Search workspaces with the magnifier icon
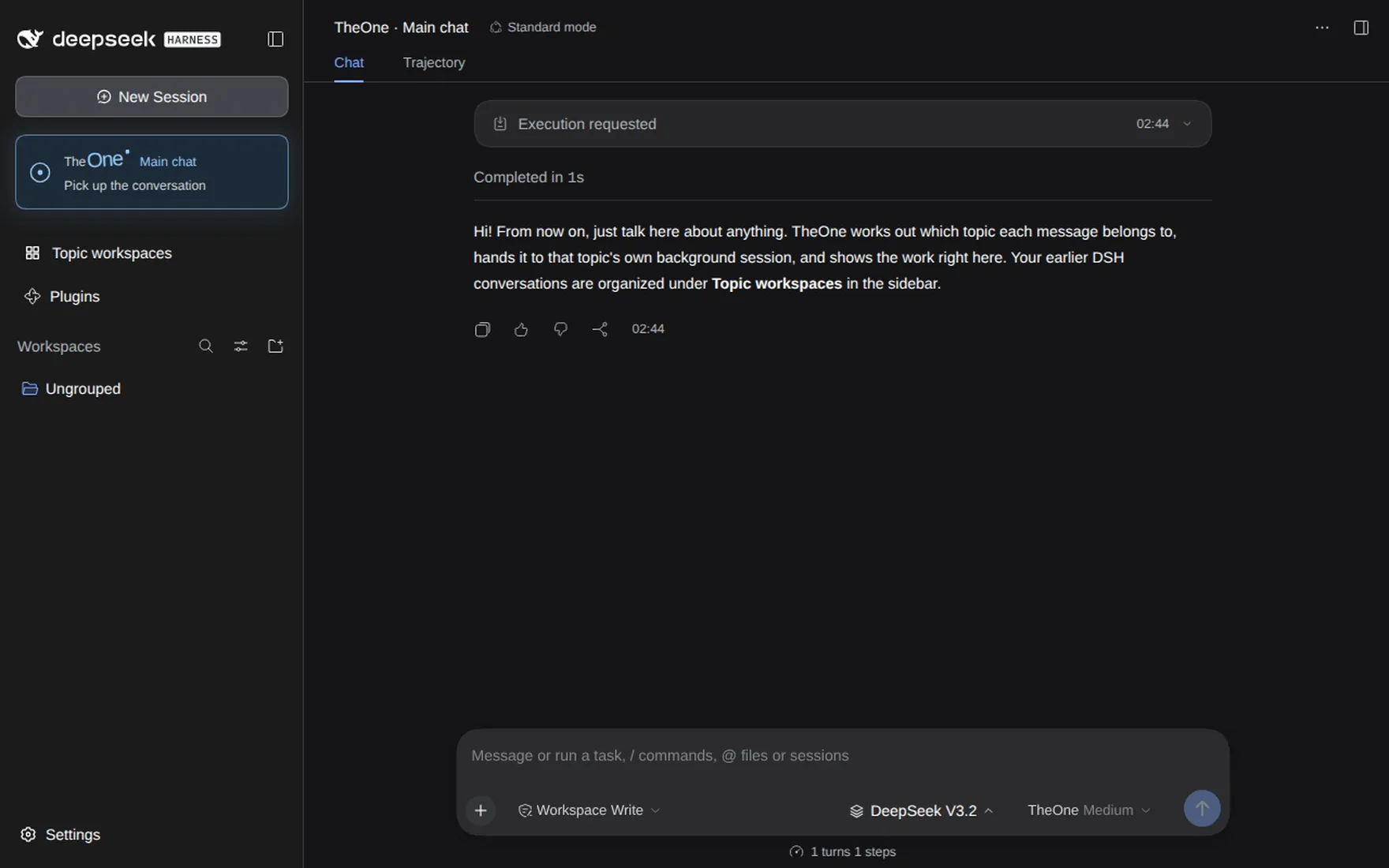The width and height of the screenshot is (1389, 868). (x=206, y=346)
